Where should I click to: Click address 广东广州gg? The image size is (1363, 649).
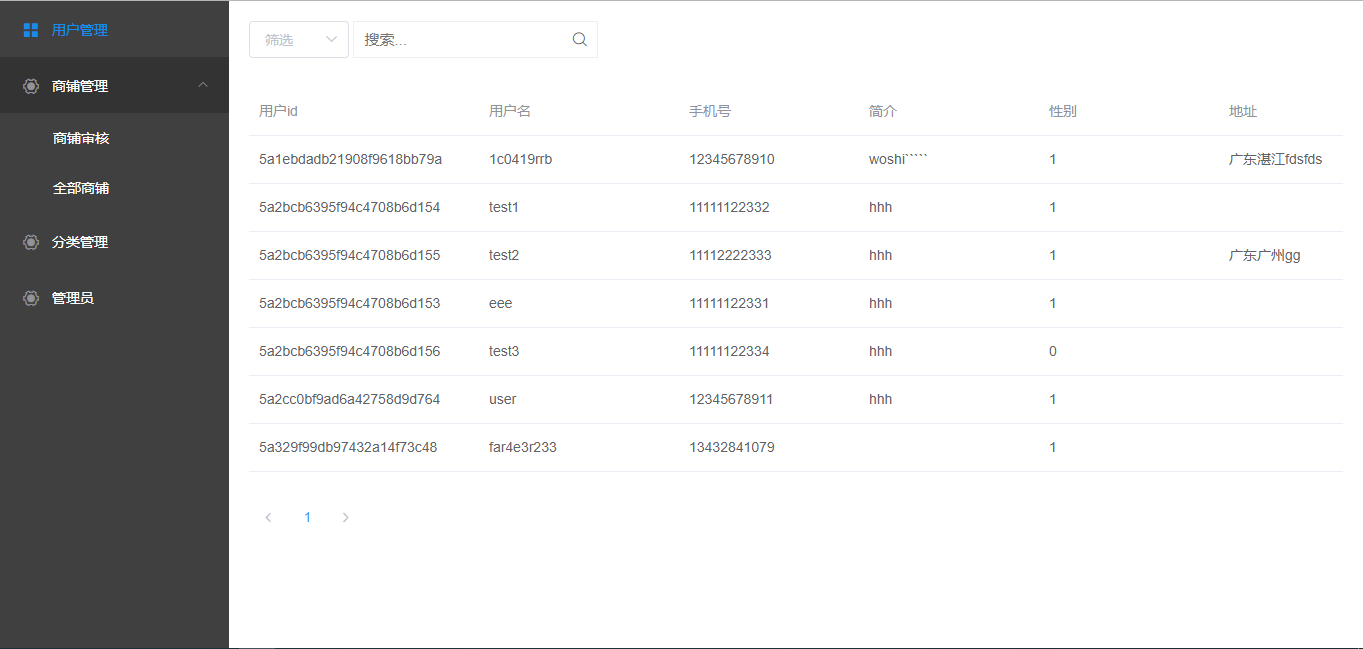click(1265, 255)
